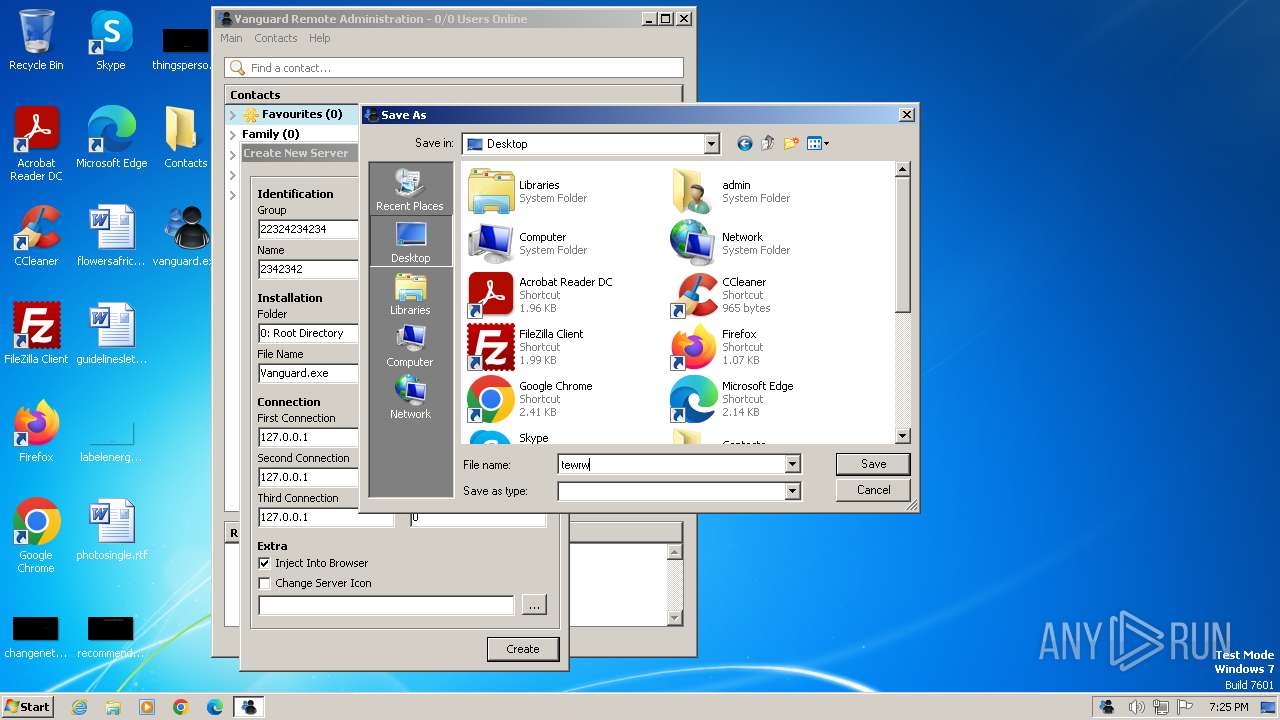Click the file list scrollbar down arrow
Viewport: 1280px width, 720px height.
pos(902,436)
